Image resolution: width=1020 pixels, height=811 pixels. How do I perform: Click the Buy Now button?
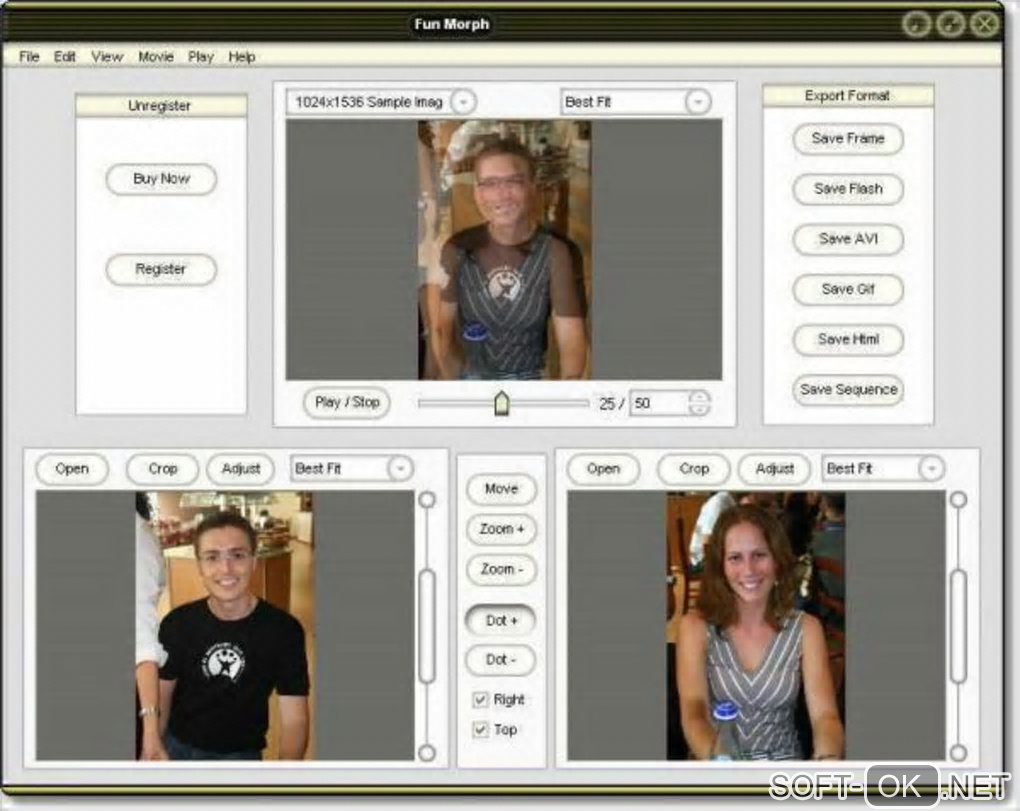click(161, 179)
